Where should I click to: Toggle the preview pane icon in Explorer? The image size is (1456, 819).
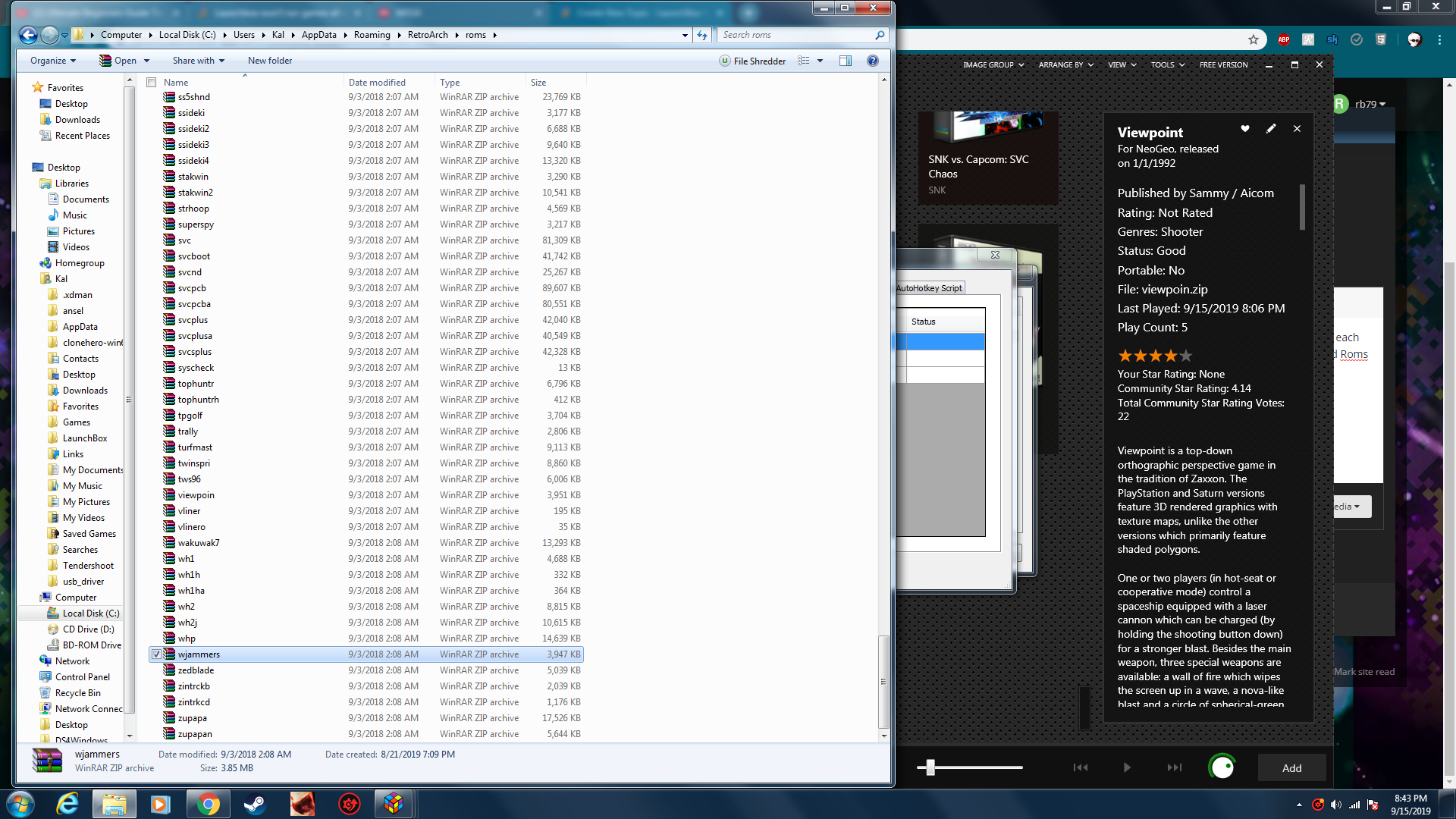tap(846, 61)
